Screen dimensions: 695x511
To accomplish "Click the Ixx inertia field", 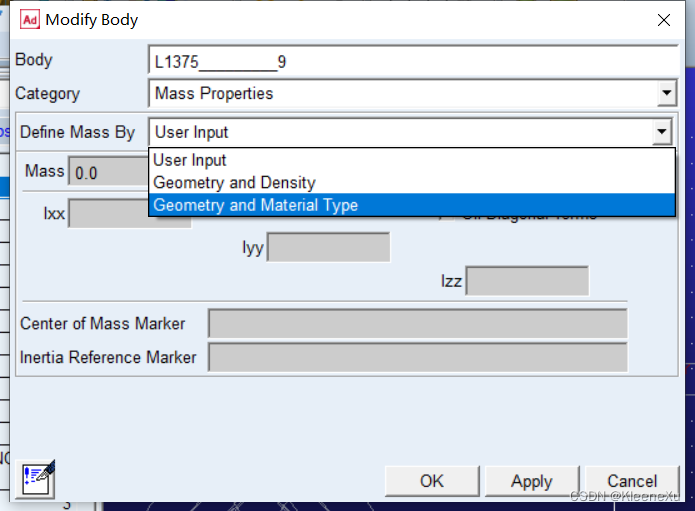I will [x=108, y=213].
